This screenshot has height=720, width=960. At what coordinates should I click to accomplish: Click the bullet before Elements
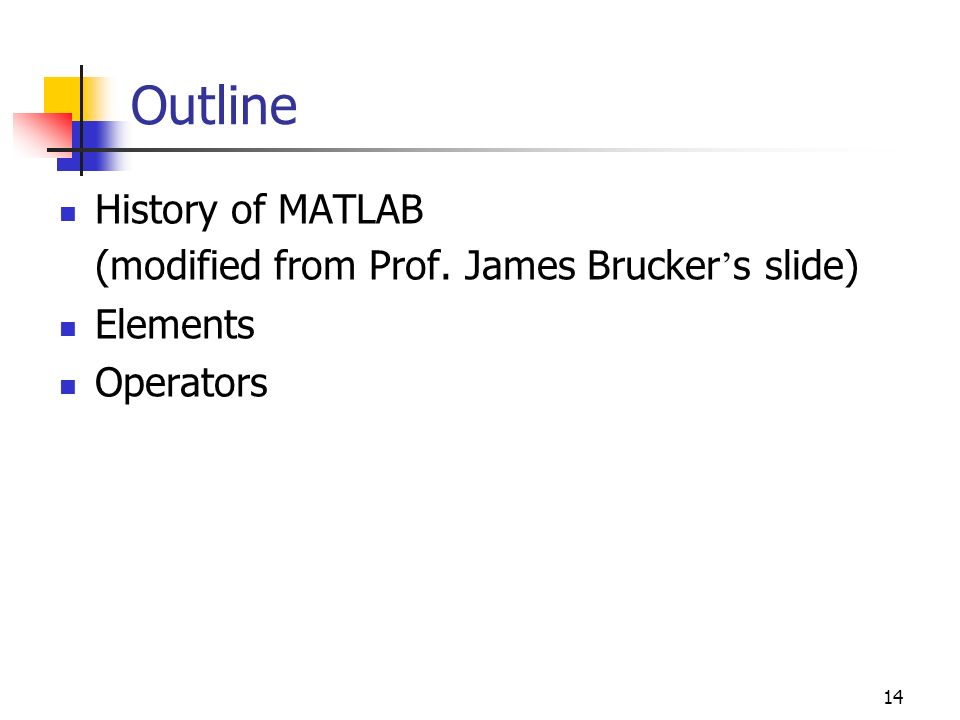click(x=68, y=329)
